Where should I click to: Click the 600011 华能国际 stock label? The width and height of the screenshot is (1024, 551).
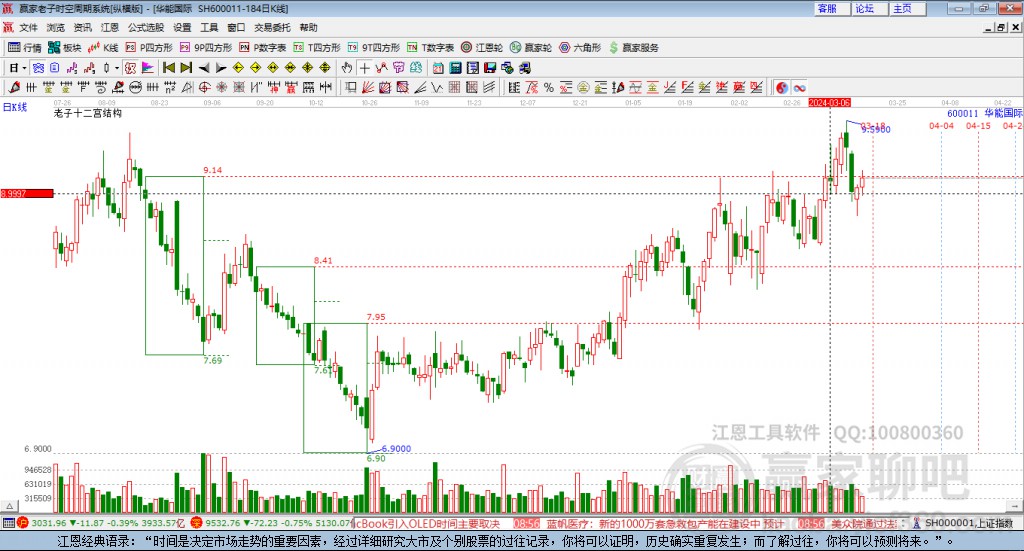(985, 113)
